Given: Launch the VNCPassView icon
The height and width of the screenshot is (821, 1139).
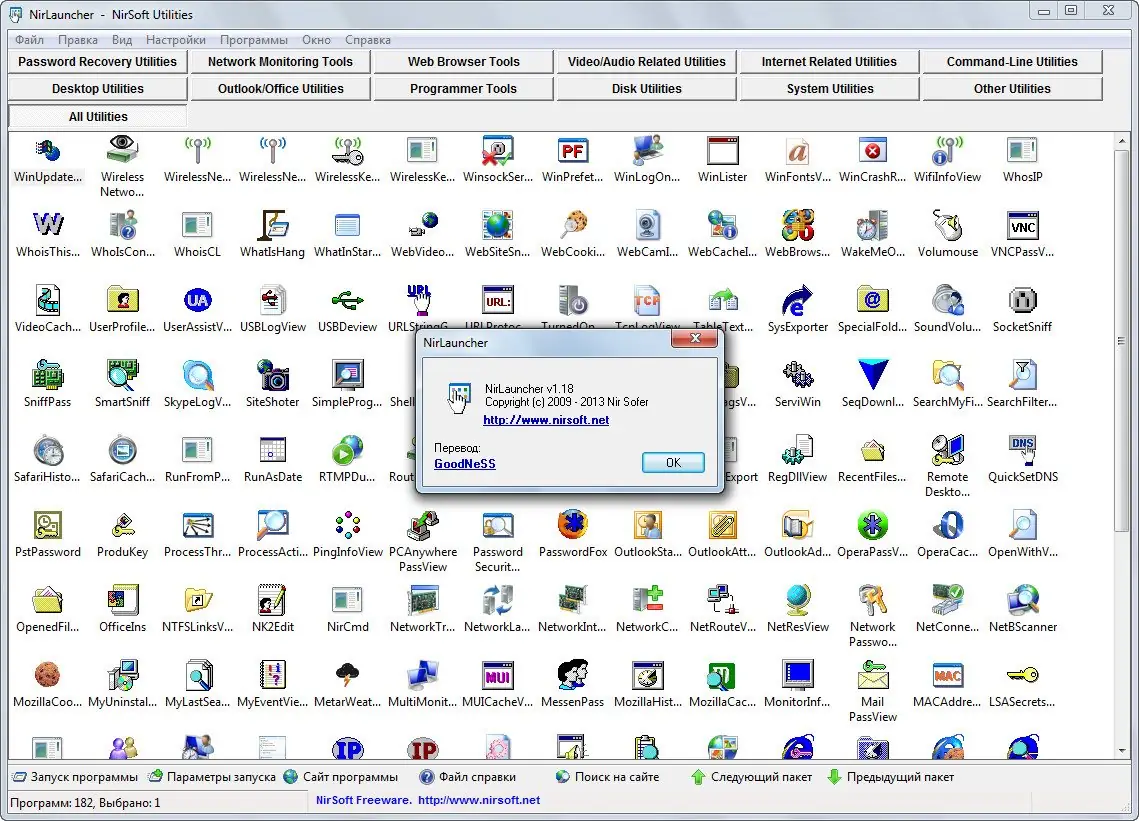Looking at the screenshot, I should 1023,225.
